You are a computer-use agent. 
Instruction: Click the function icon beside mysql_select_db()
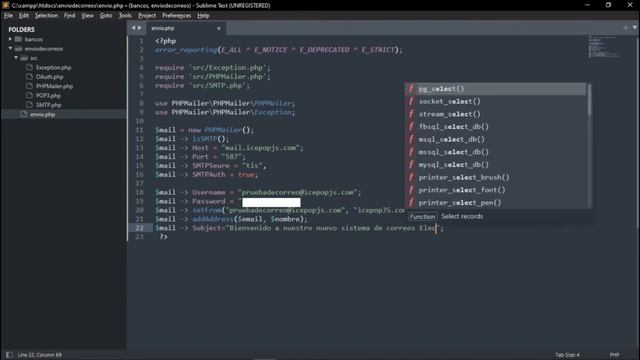click(411, 164)
